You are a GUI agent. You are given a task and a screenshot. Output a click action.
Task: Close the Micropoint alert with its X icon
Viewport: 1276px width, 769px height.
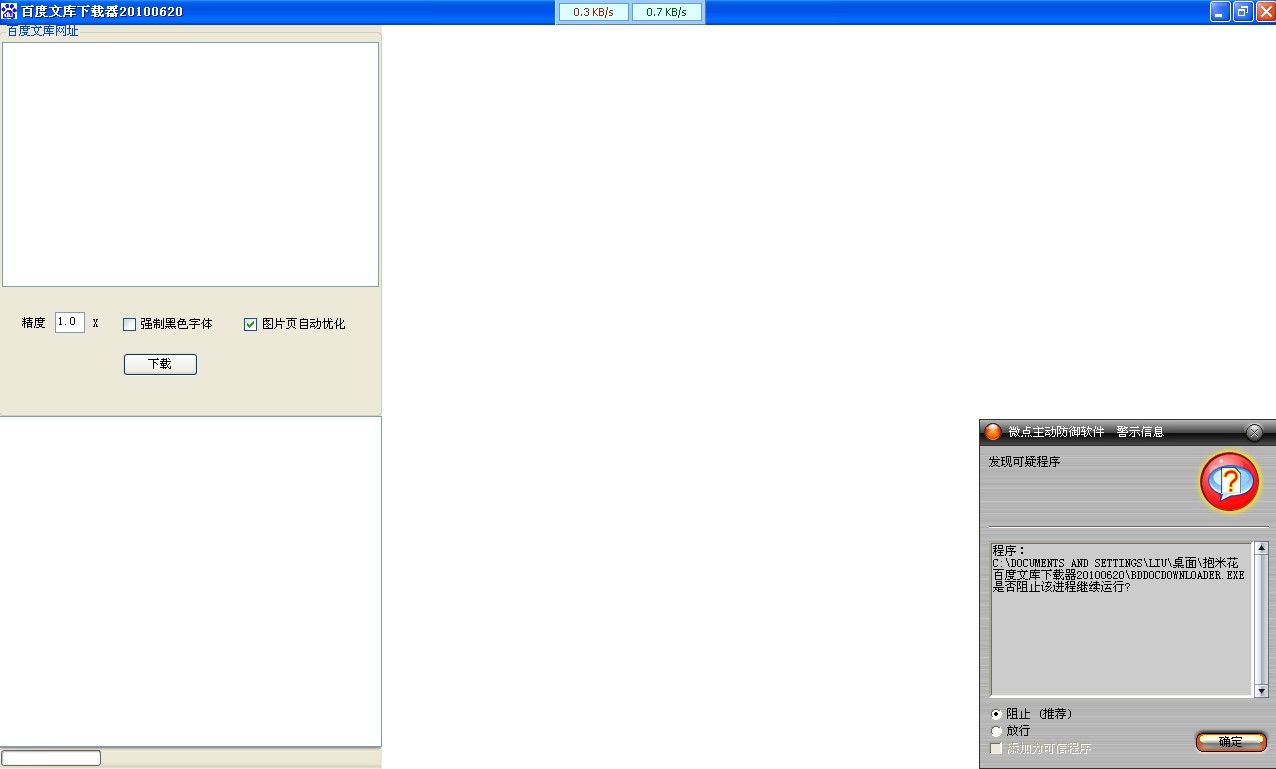pos(1254,432)
